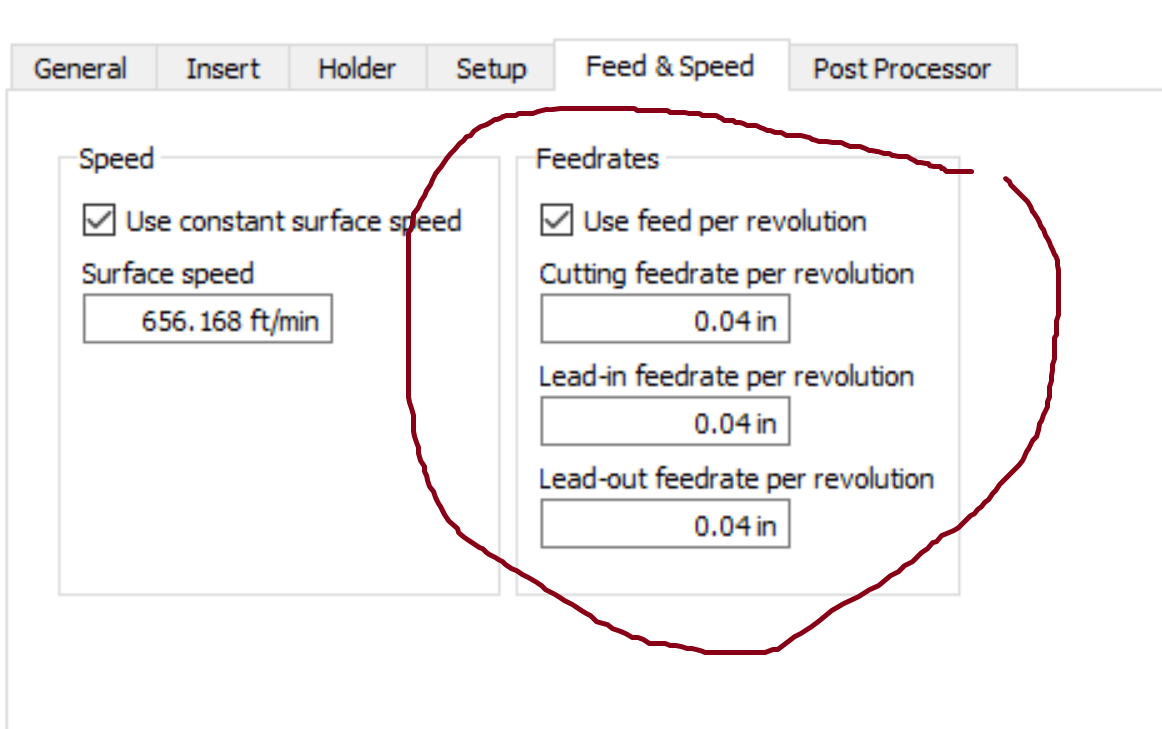The height and width of the screenshot is (729, 1162).
Task: Switch to the General tab
Action: 80,68
